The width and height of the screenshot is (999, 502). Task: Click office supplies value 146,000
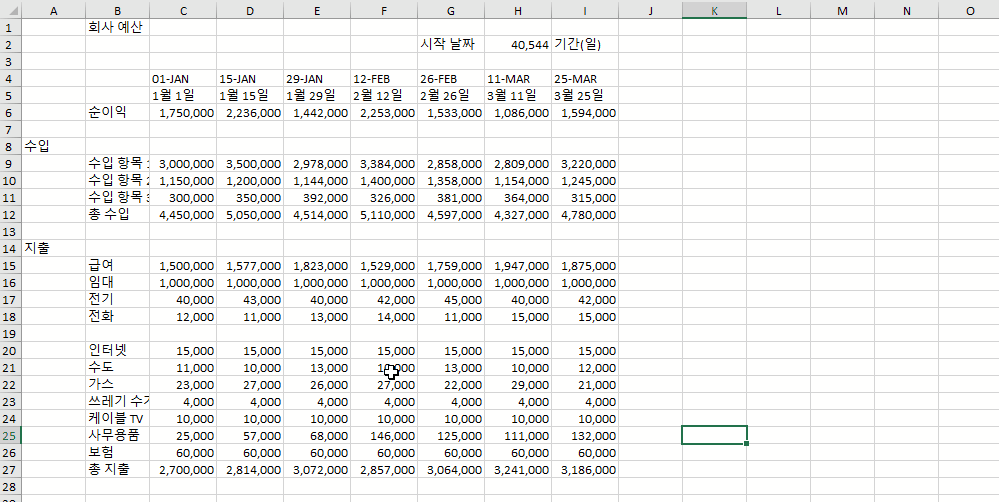[384, 436]
